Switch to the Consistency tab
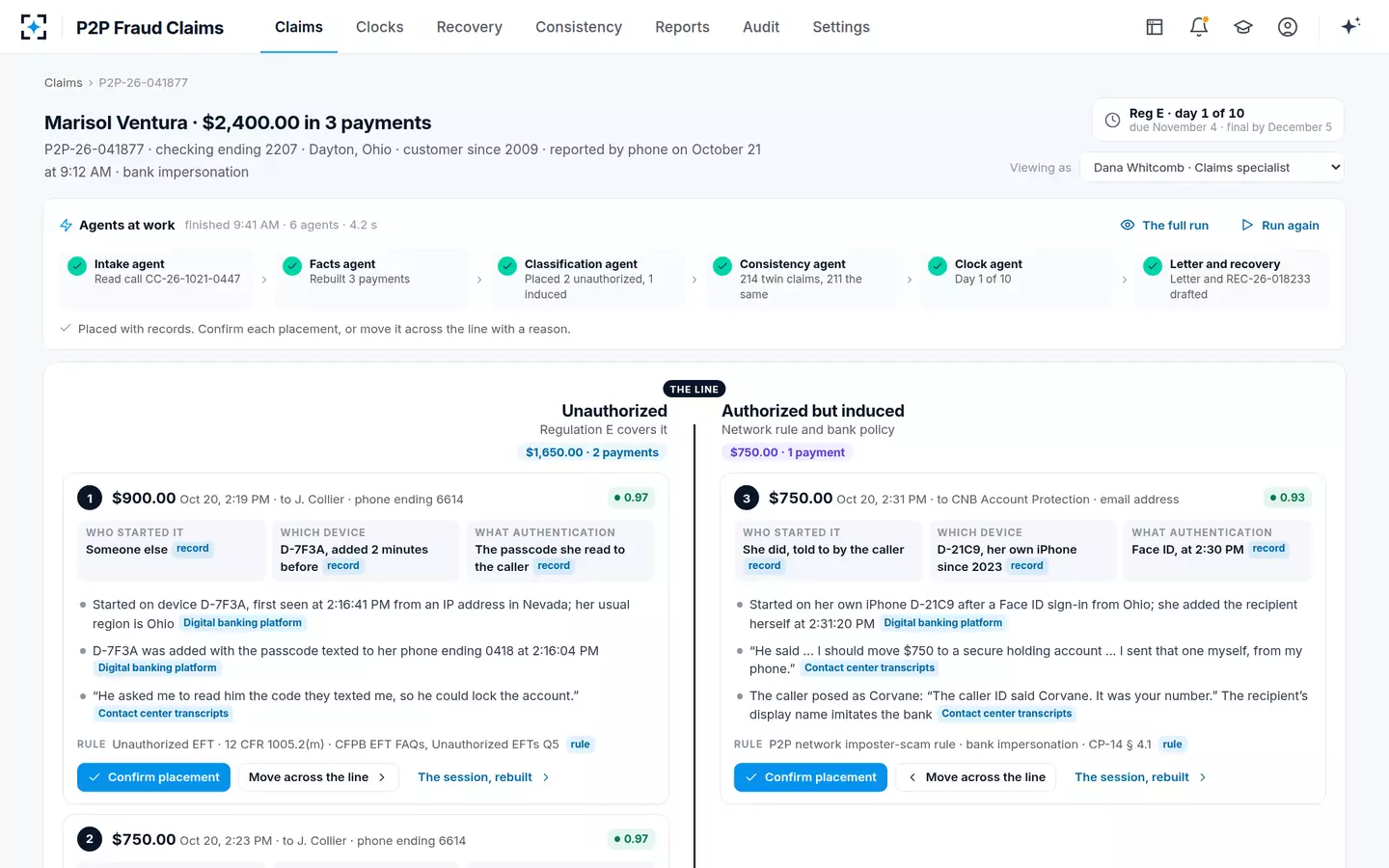The height and width of the screenshot is (868, 1389). coord(579,27)
